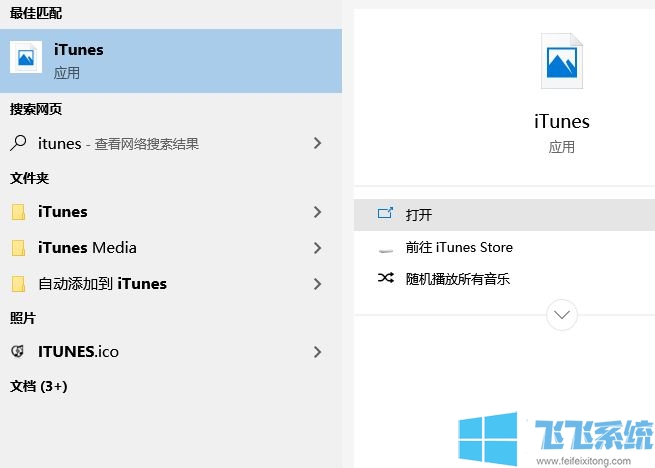
Task: Select 随机播放所有音乐 menu entry
Action: click(x=458, y=279)
